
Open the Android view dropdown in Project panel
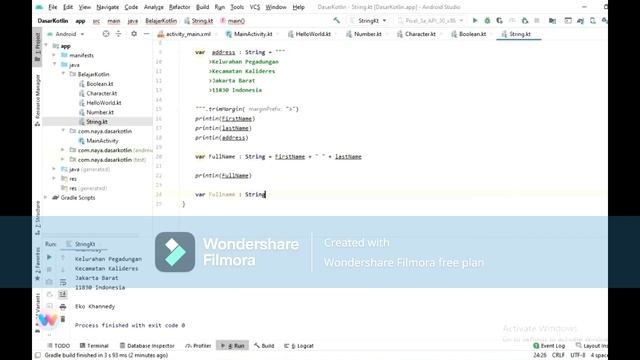(x=66, y=34)
